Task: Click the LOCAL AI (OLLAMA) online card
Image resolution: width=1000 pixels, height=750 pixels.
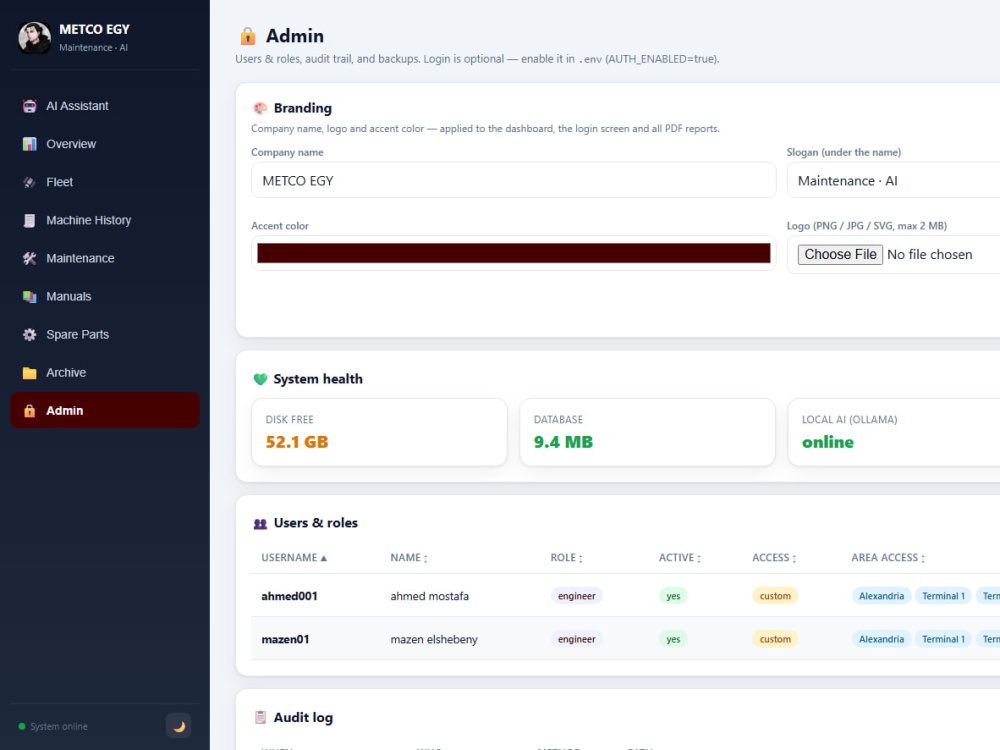Action: point(893,432)
